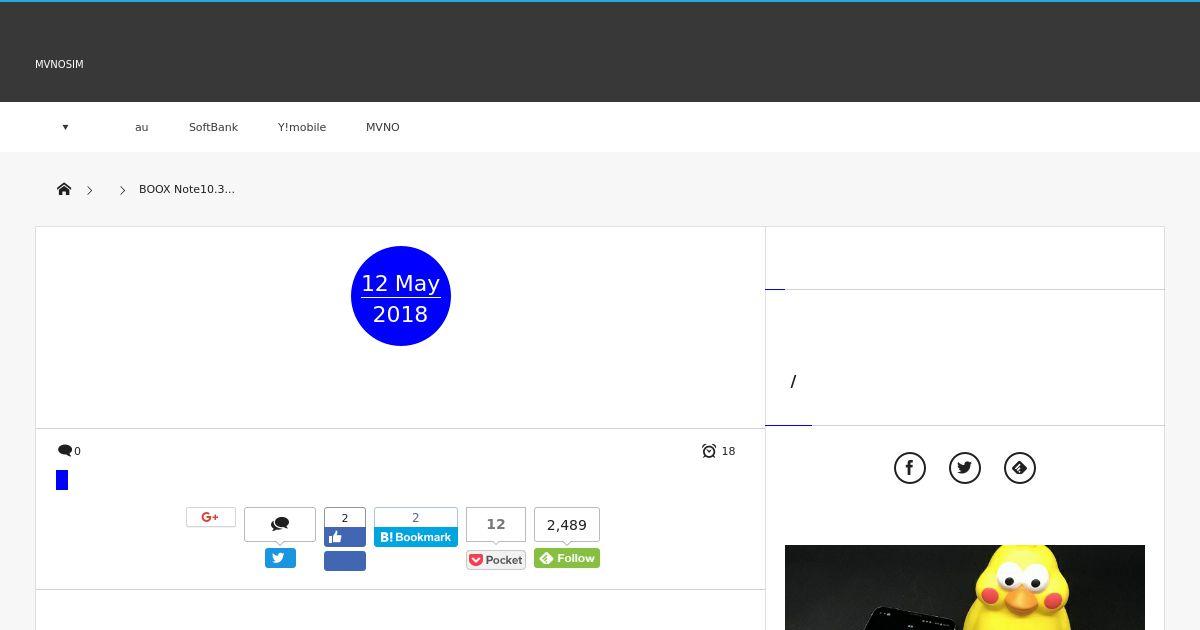Expand the dropdown triangle in navigation bar
Viewport: 1200px width, 630px height.
[x=65, y=127]
